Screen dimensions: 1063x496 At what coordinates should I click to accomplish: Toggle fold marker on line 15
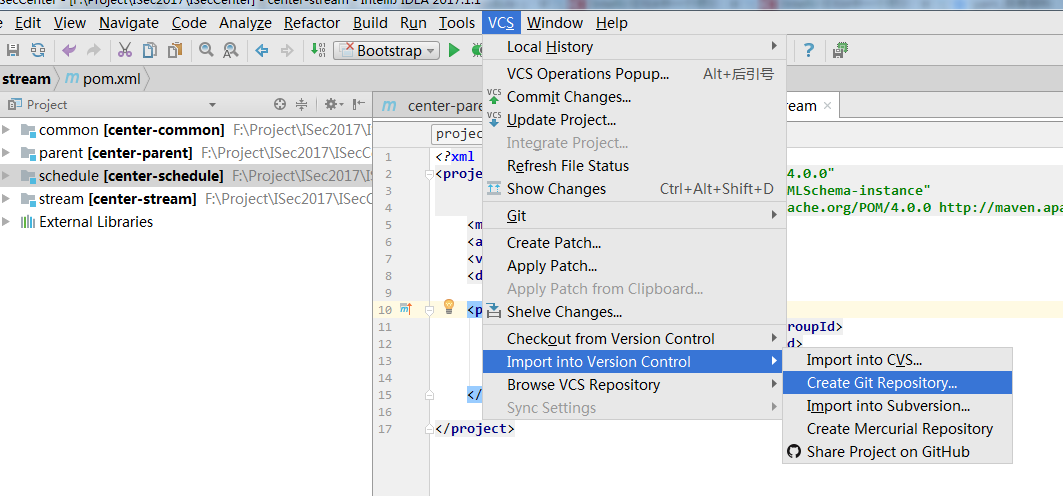point(428,394)
